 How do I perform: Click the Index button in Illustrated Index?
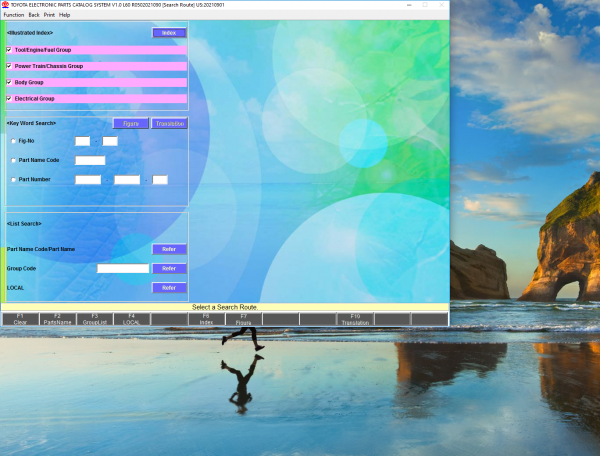tap(169, 33)
